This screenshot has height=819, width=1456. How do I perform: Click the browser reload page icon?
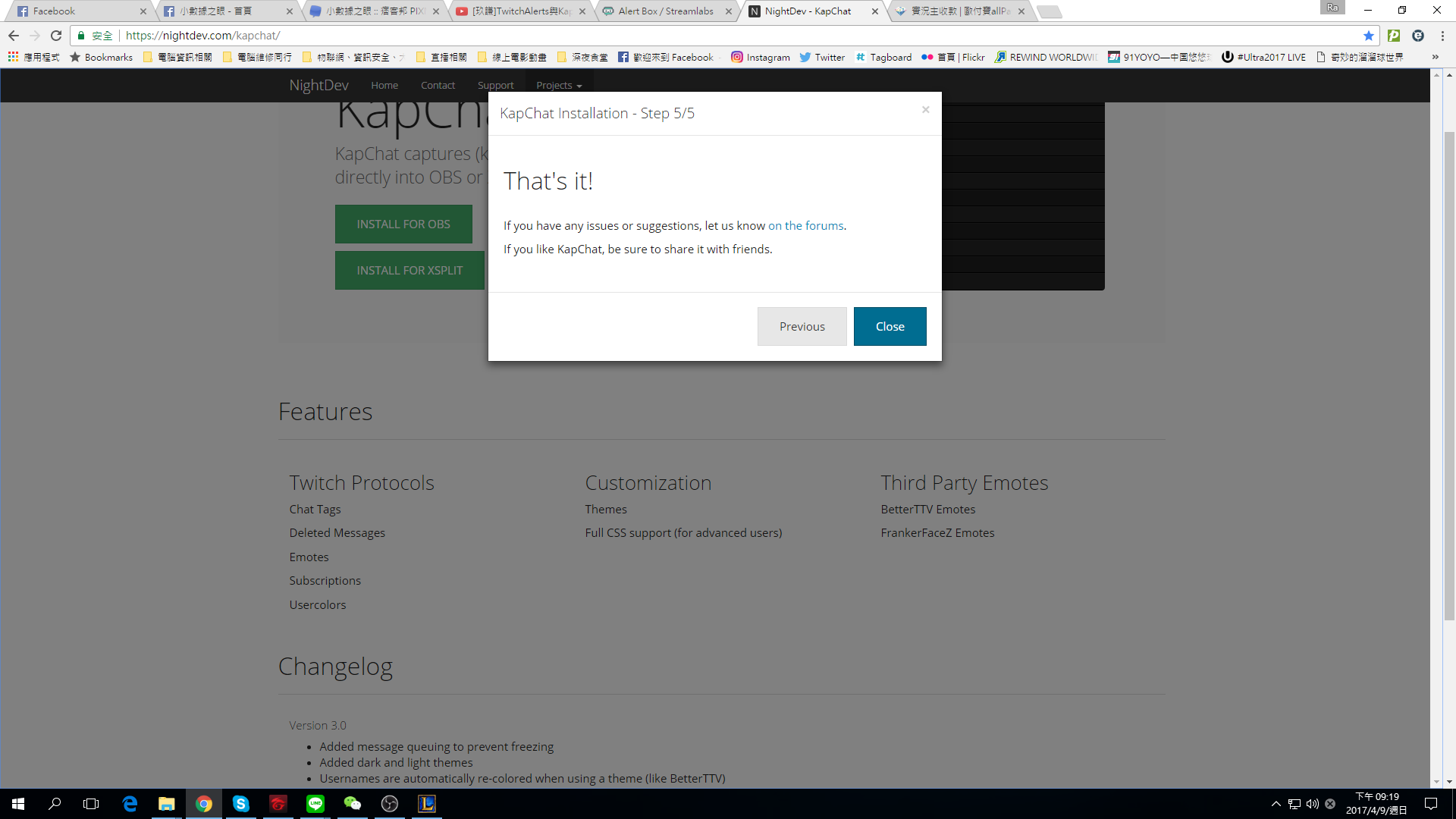(x=56, y=36)
